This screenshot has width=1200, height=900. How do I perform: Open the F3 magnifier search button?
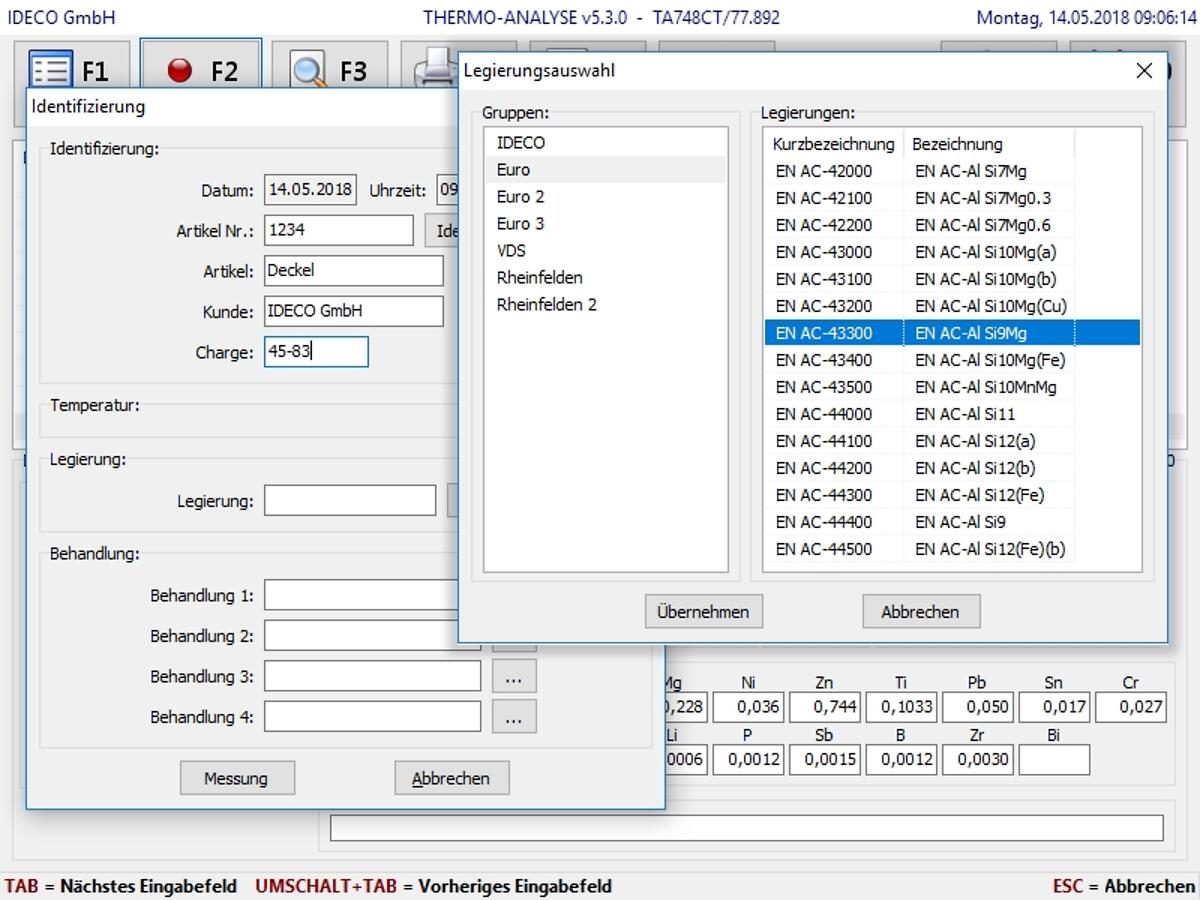[x=329, y=68]
